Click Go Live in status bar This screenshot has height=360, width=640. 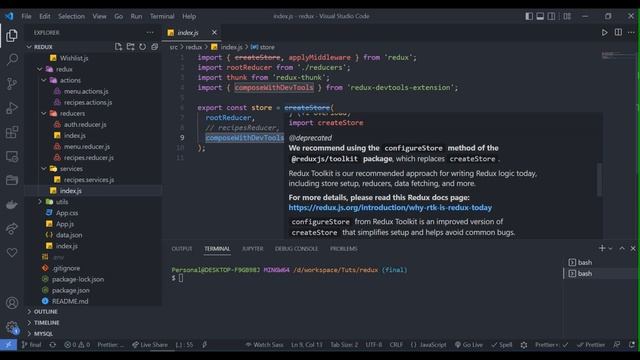pyautogui.click(x=469, y=345)
